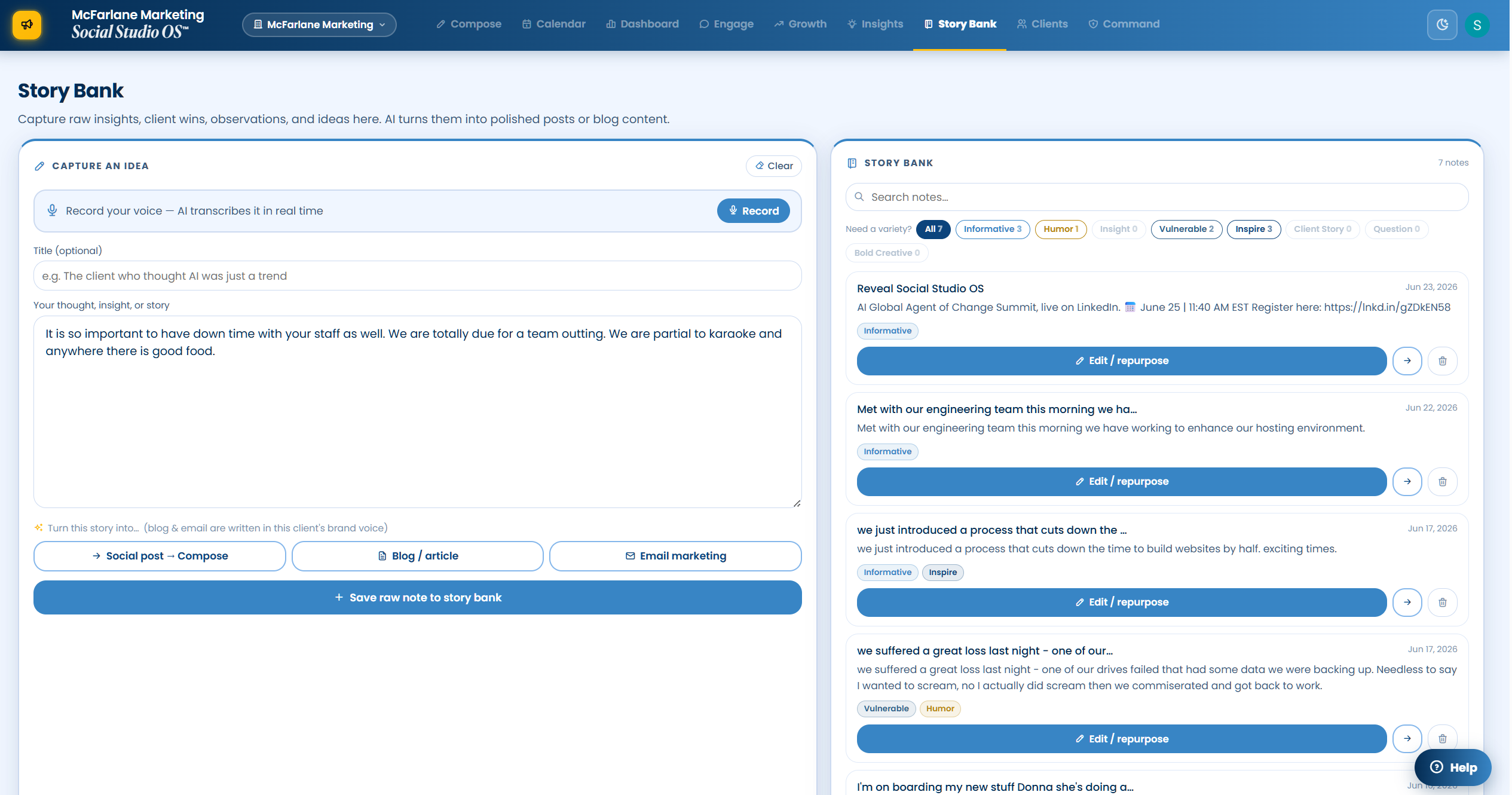This screenshot has width=1512, height=795.
Task: Open the user avatar S menu
Action: pos(1477,25)
